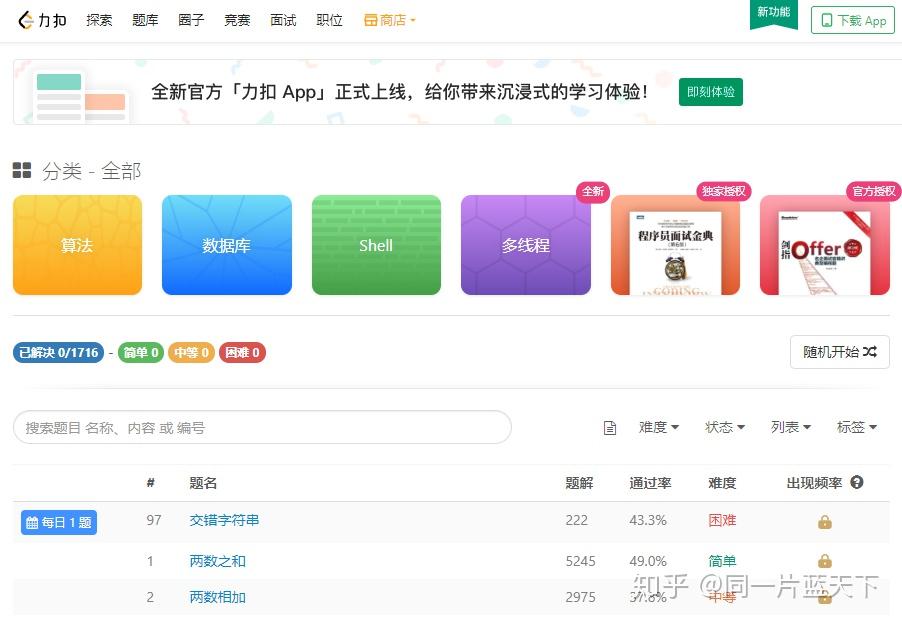The width and height of the screenshot is (902, 623).
Task: Click the 每日 1 题 calendar badge
Action: point(59,522)
